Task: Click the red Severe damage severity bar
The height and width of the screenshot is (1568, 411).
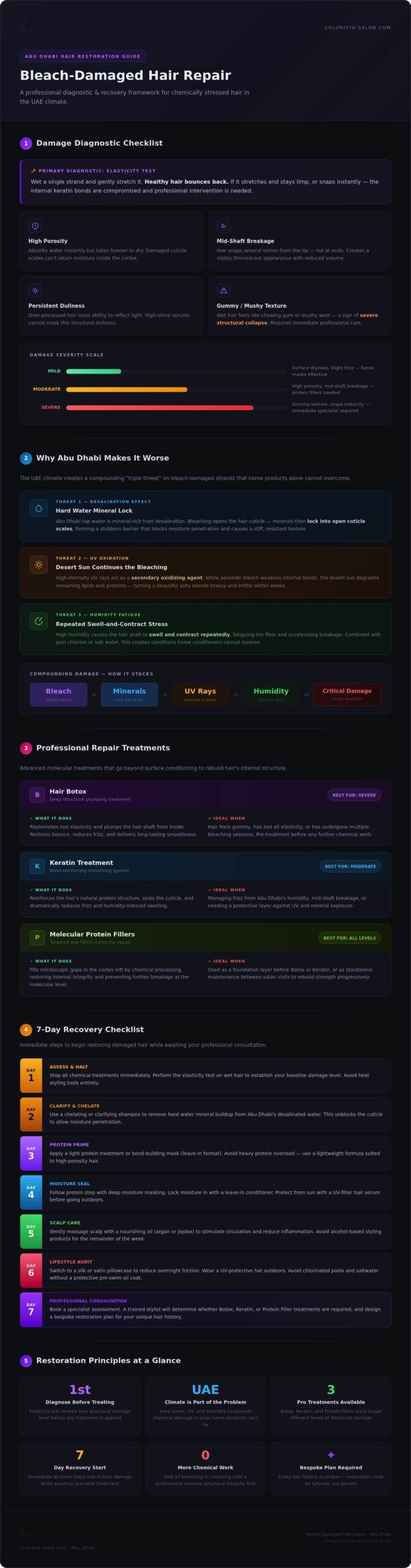Action: 160,407
